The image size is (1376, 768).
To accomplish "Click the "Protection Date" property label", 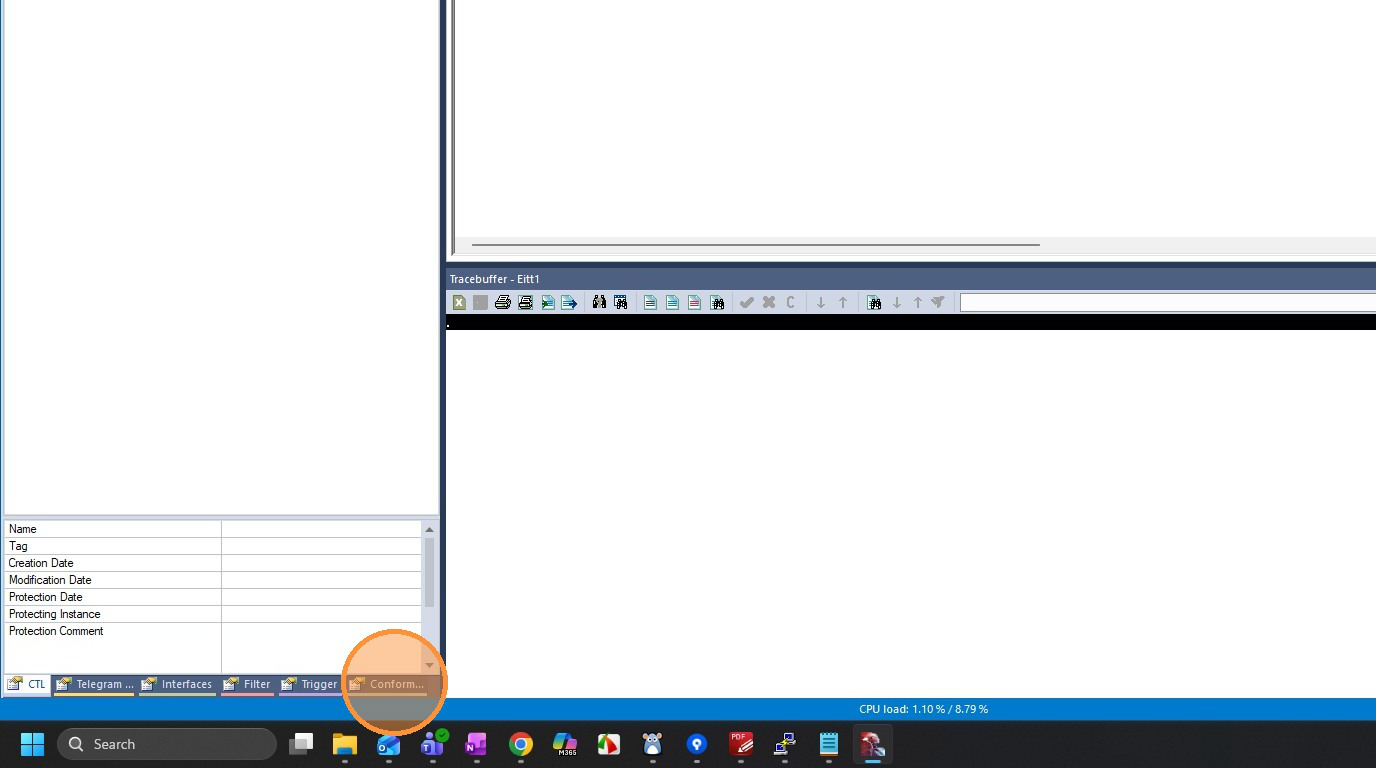I will point(46,597).
